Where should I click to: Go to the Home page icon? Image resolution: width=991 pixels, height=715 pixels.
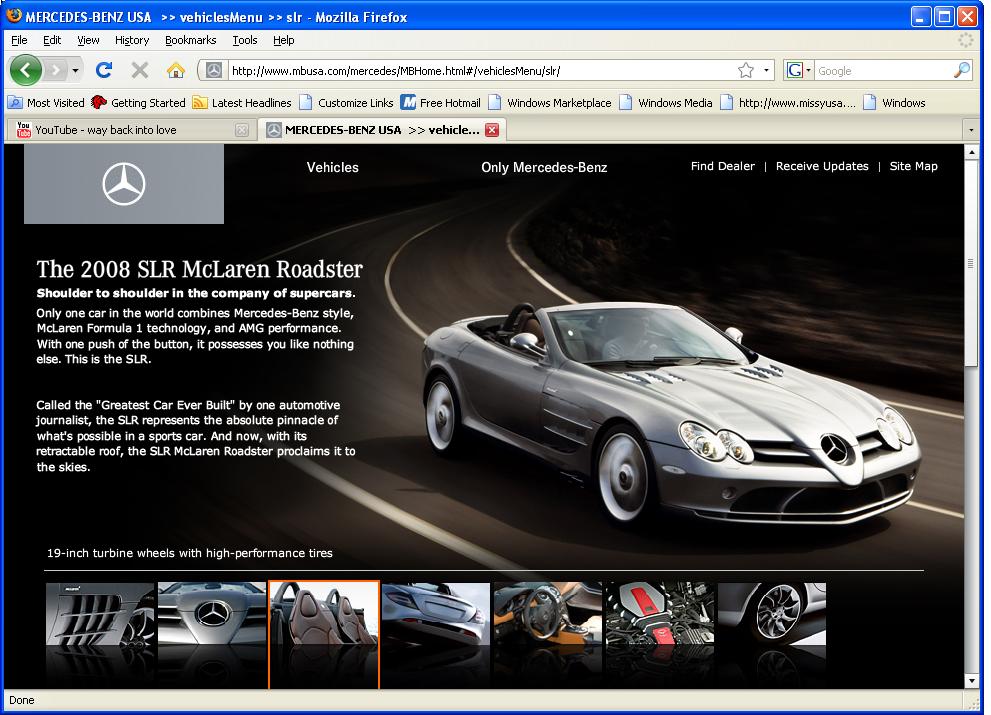(x=176, y=70)
